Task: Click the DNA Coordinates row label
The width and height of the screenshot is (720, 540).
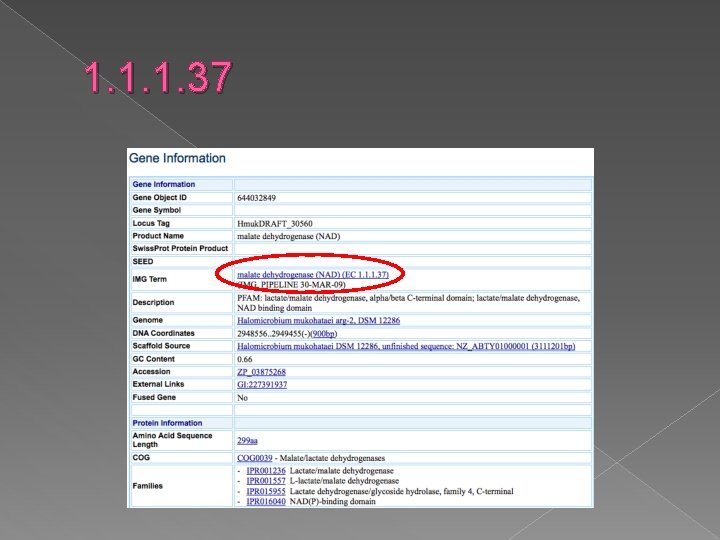Action: click(x=163, y=333)
